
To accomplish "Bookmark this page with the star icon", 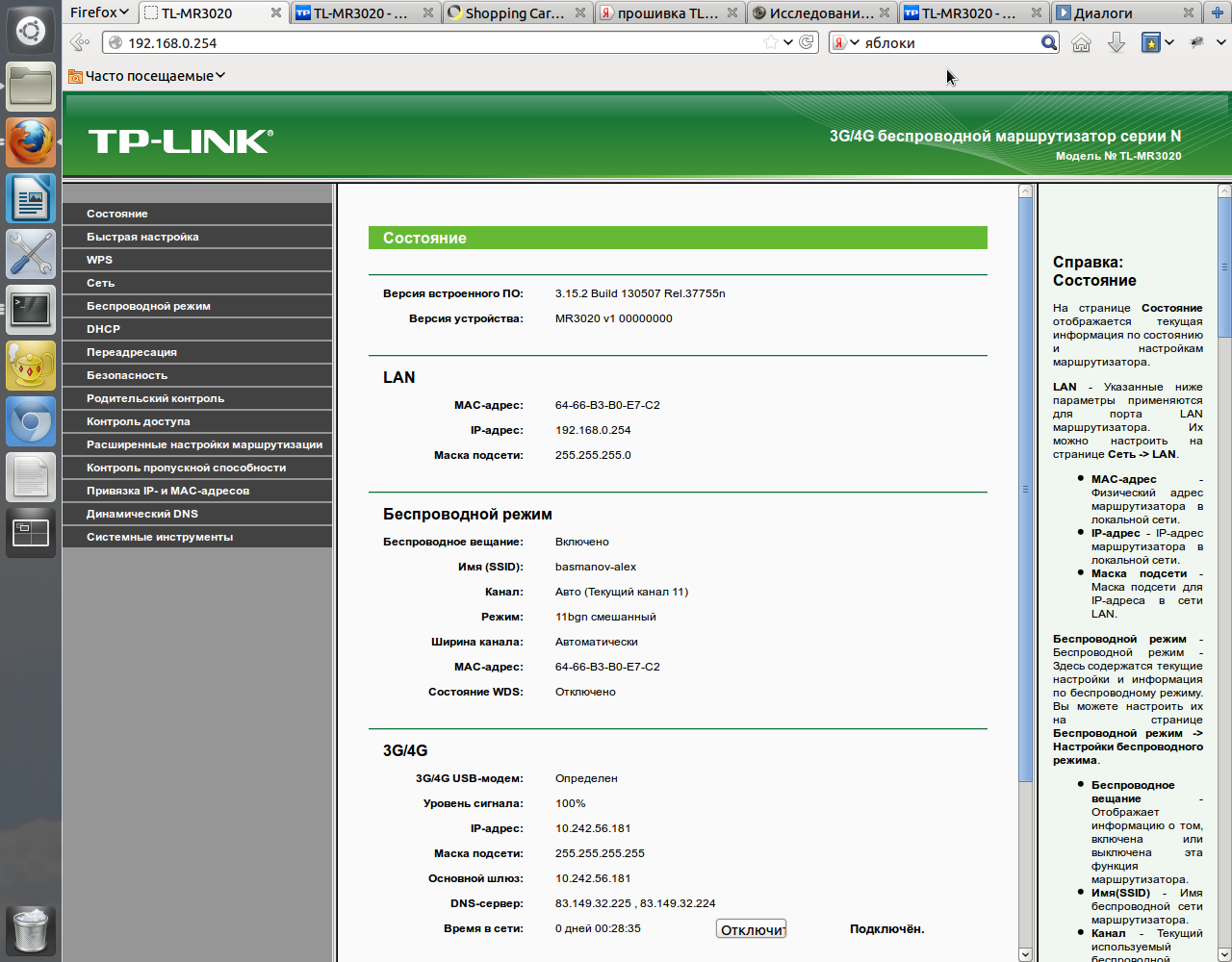I will (x=771, y=42).
